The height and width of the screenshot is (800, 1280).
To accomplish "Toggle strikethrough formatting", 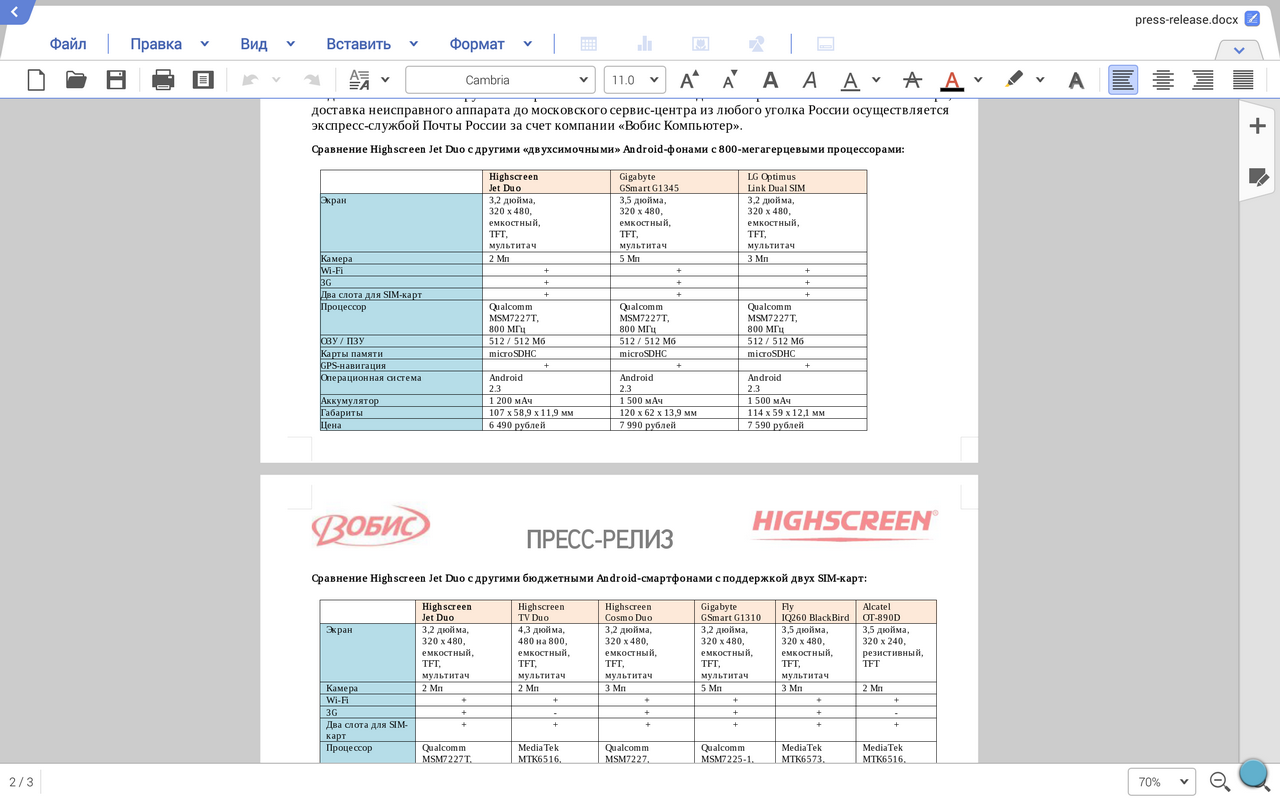I will tap(912, 80).
